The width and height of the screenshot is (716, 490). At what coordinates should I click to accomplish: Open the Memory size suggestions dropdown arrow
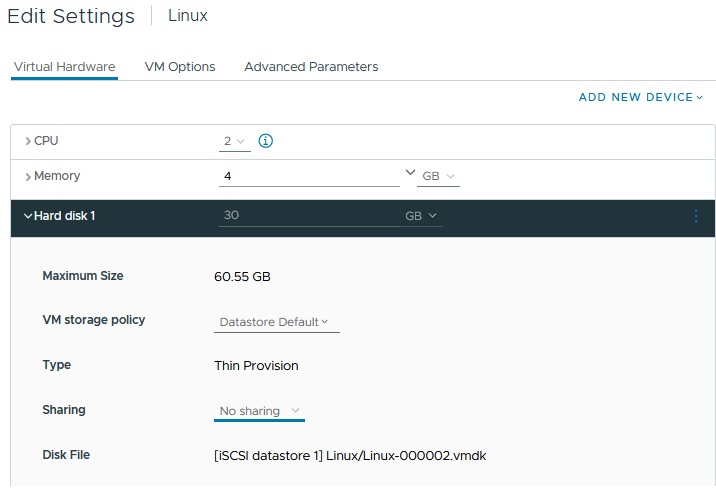(x=409, y=174)
